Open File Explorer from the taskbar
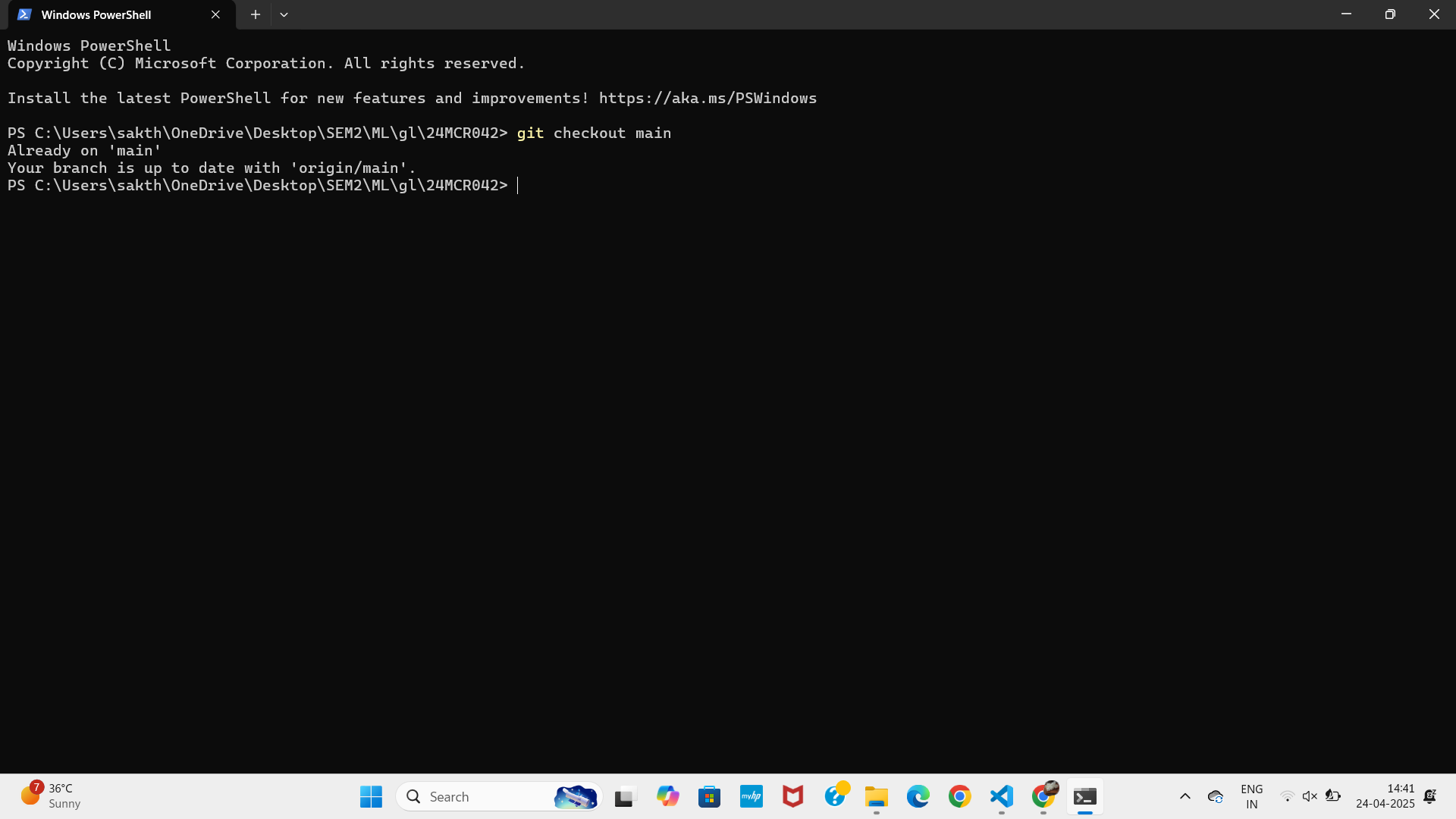Viewport: 1456px width, 819px height. point(876,796)
